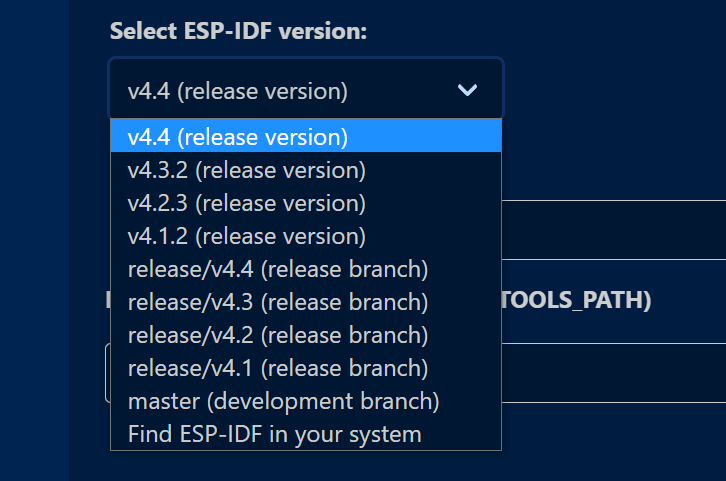Select release/v4.3 (release branch)
The image size is (726, 481).
pyautogui.click(x=306, y=302)
